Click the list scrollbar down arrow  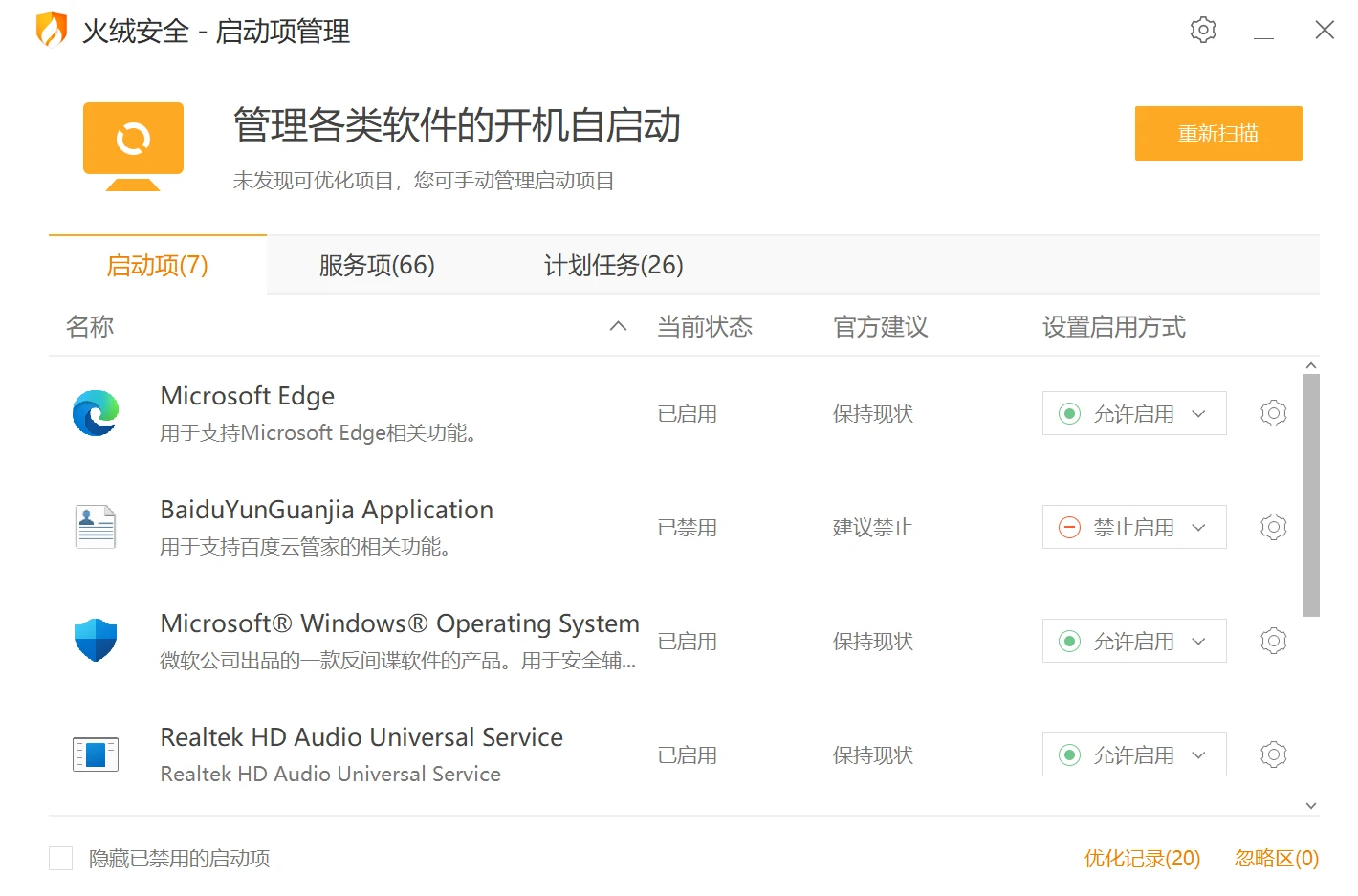click(1311, 806)
